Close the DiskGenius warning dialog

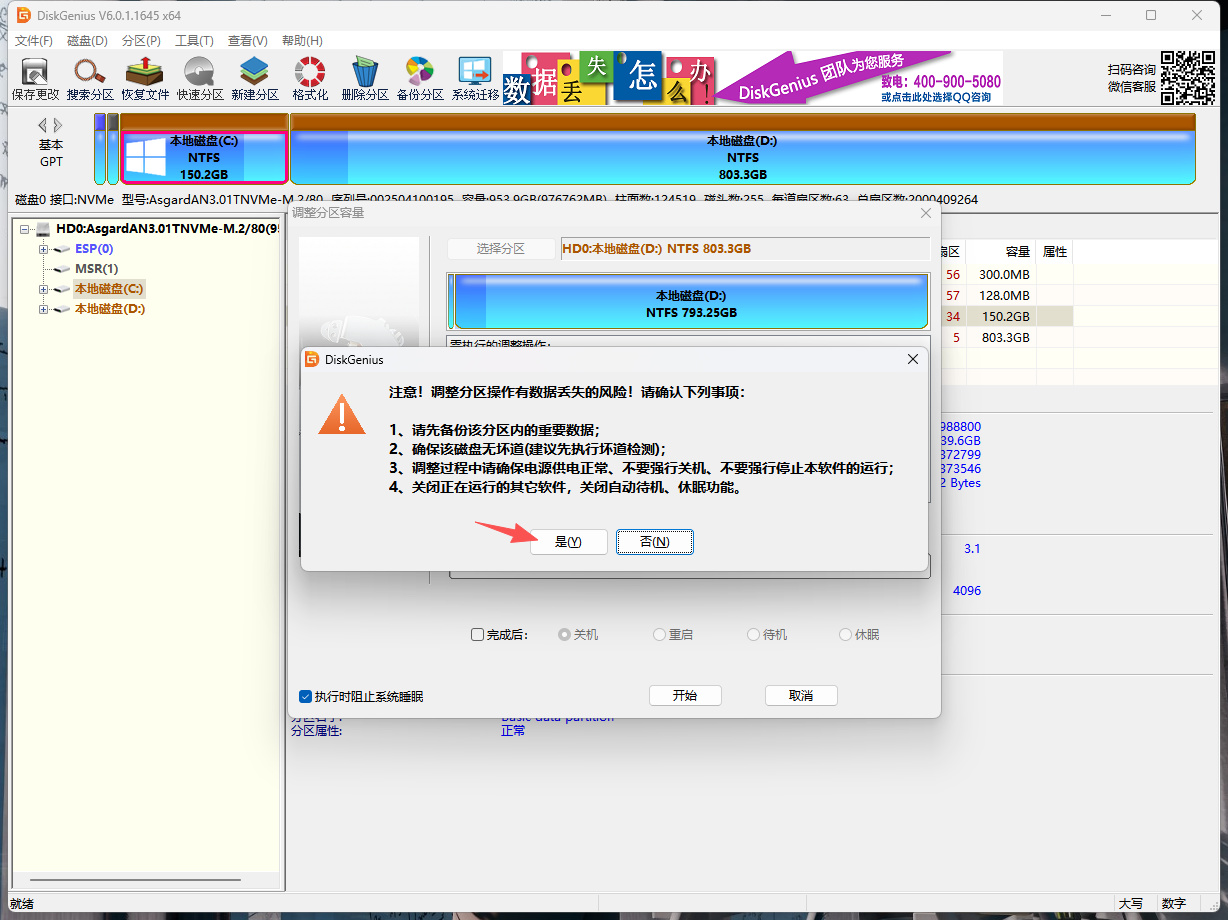(x=912, y=359)
